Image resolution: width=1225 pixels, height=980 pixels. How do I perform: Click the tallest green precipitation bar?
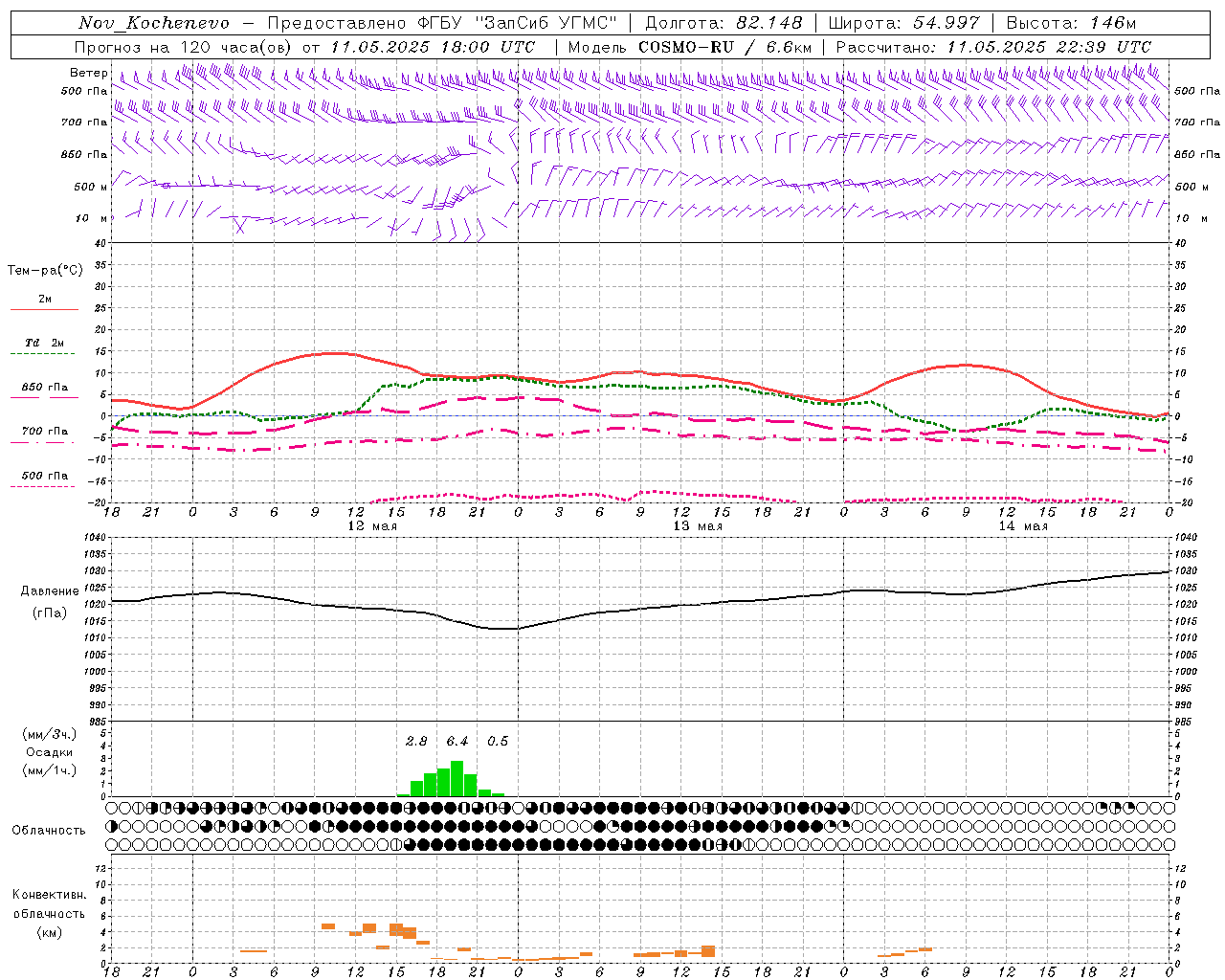pos(457,778)
